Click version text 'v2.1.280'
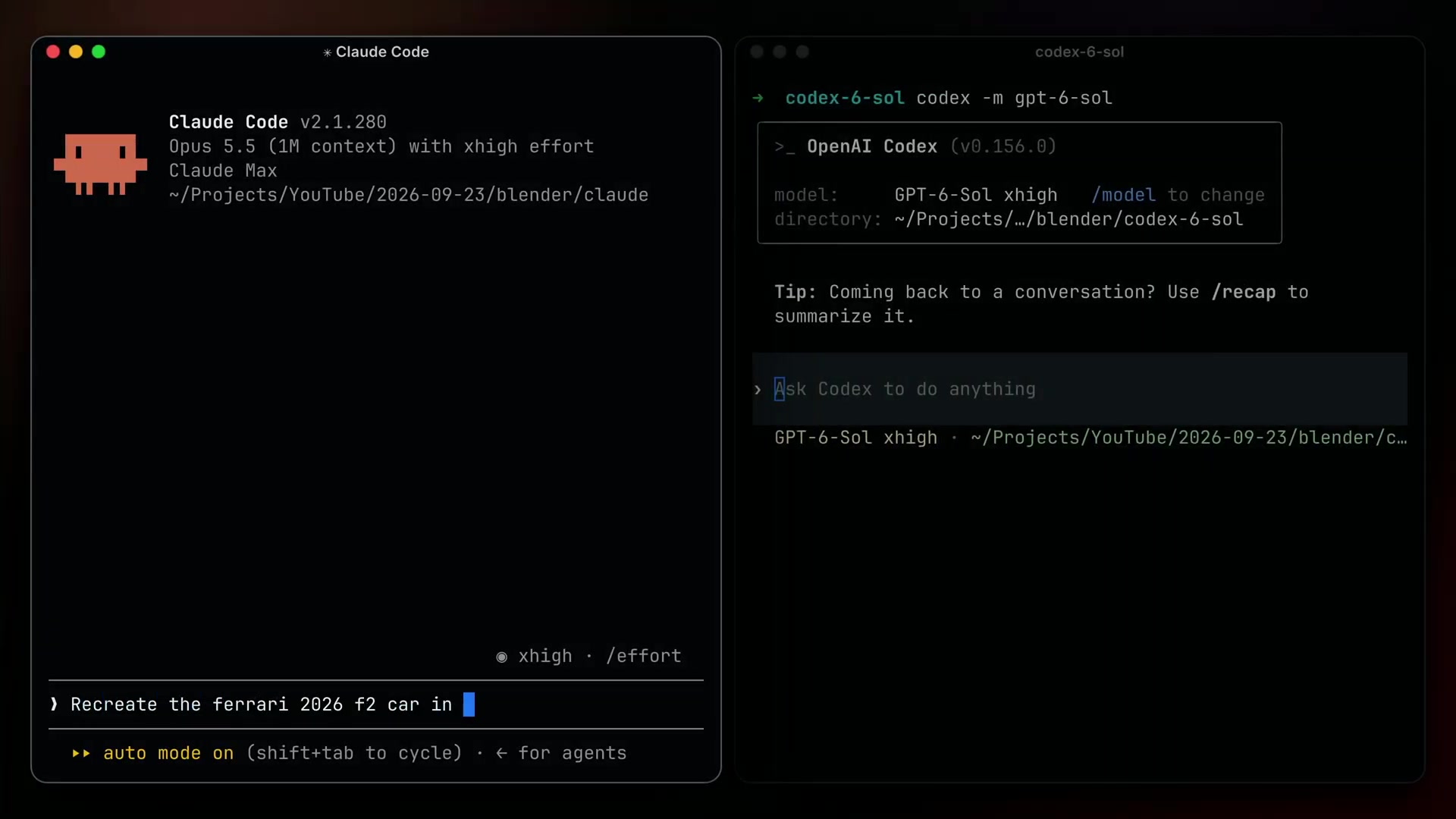This screenshot has width=1456, height=819. [344, 122]
